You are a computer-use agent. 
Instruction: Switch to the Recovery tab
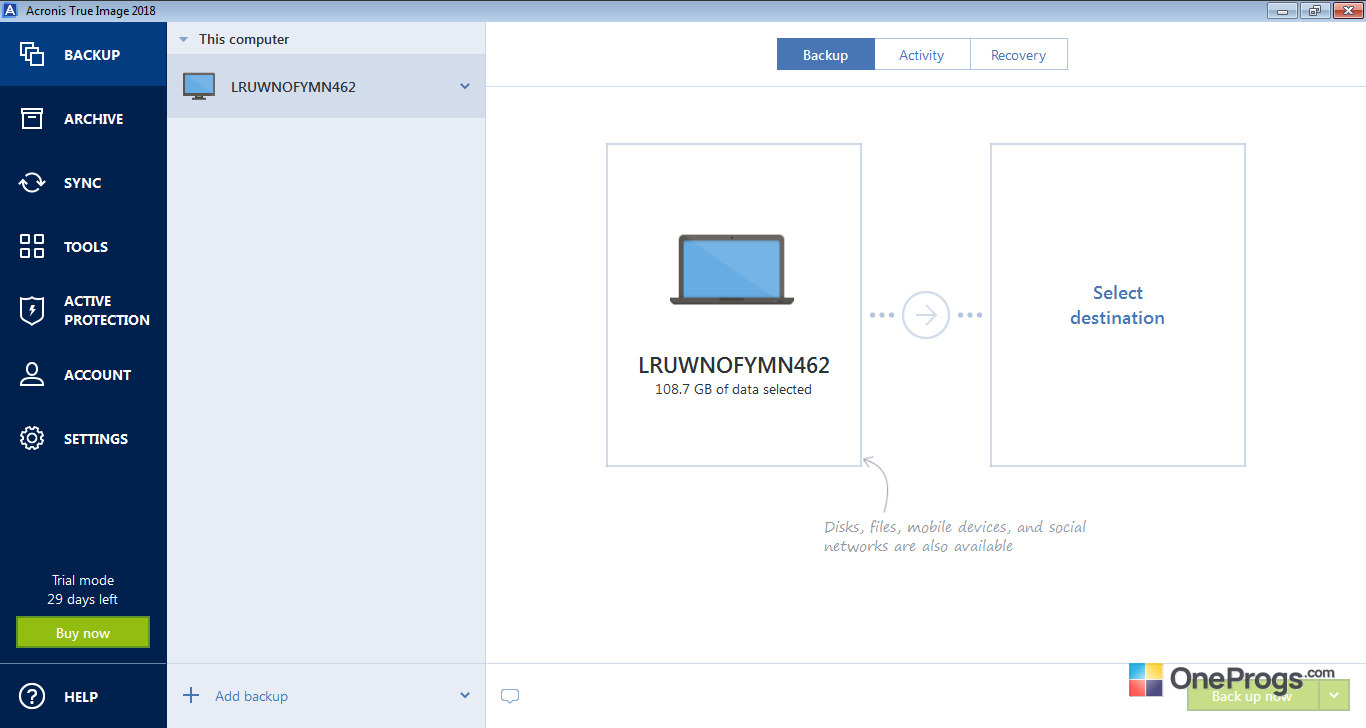(1018, 55)
